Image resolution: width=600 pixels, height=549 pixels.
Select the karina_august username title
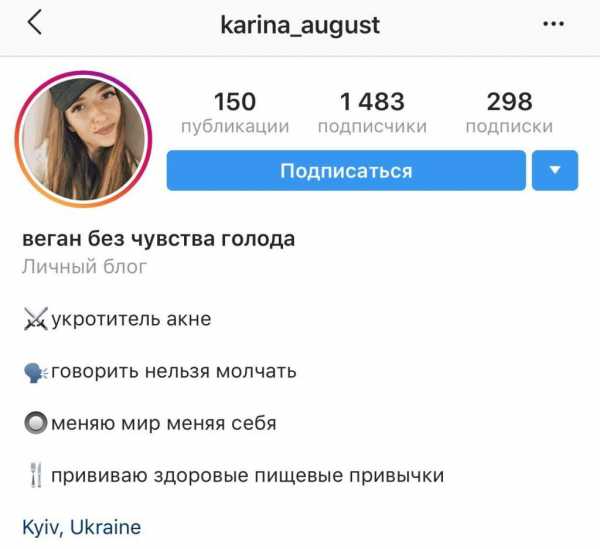click(x=300, y=26)
